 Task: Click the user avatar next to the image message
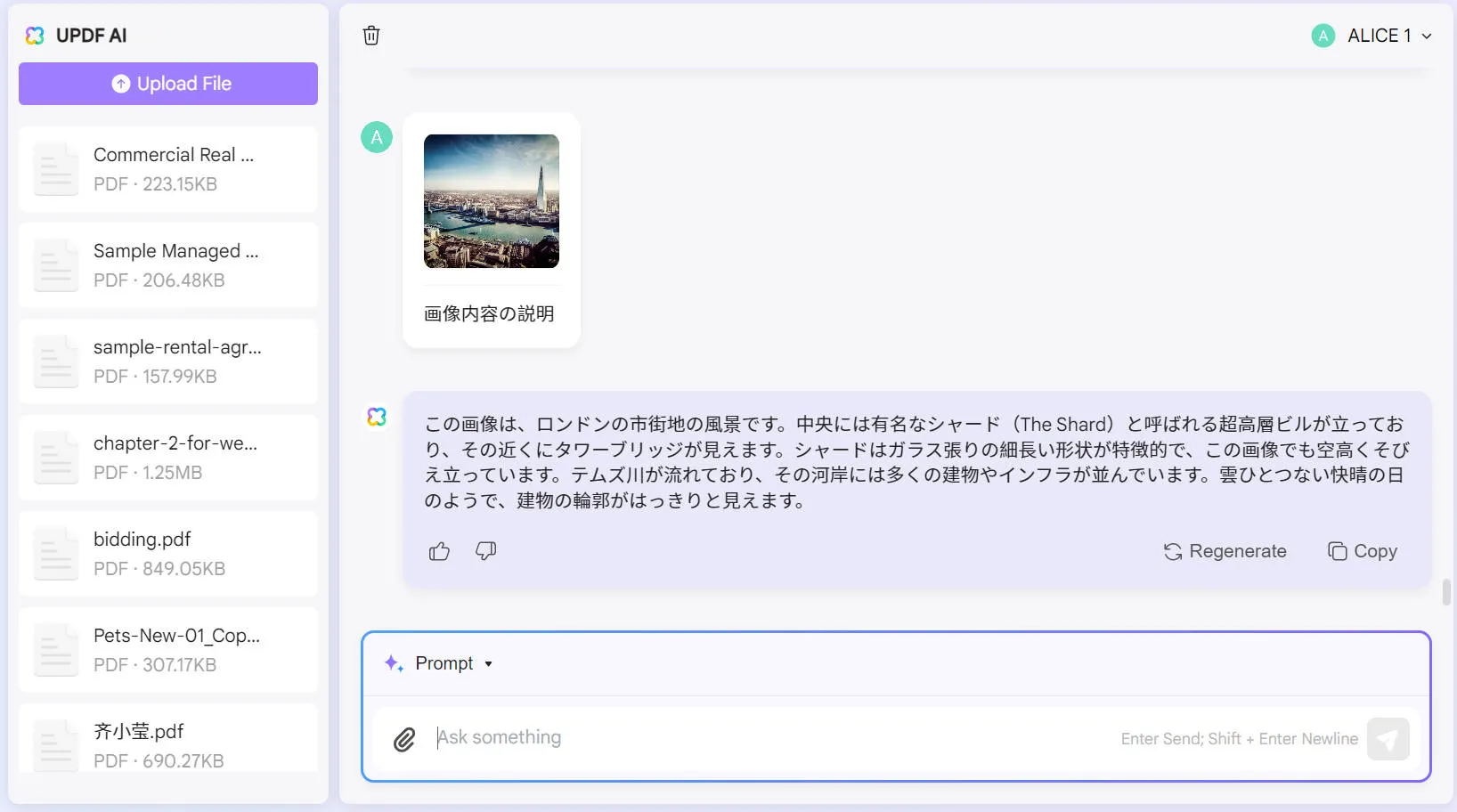tap(377, 137)
